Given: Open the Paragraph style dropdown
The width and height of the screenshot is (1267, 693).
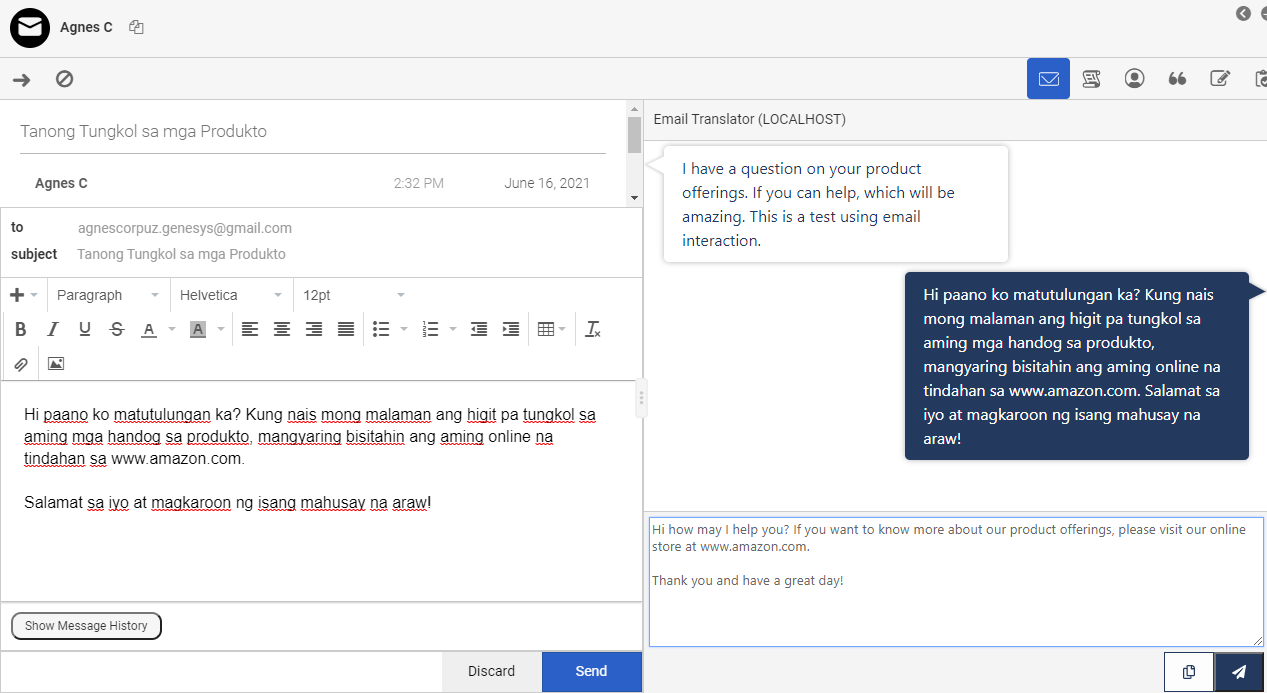Looking at the screenshot, I should tap(107, 295).
